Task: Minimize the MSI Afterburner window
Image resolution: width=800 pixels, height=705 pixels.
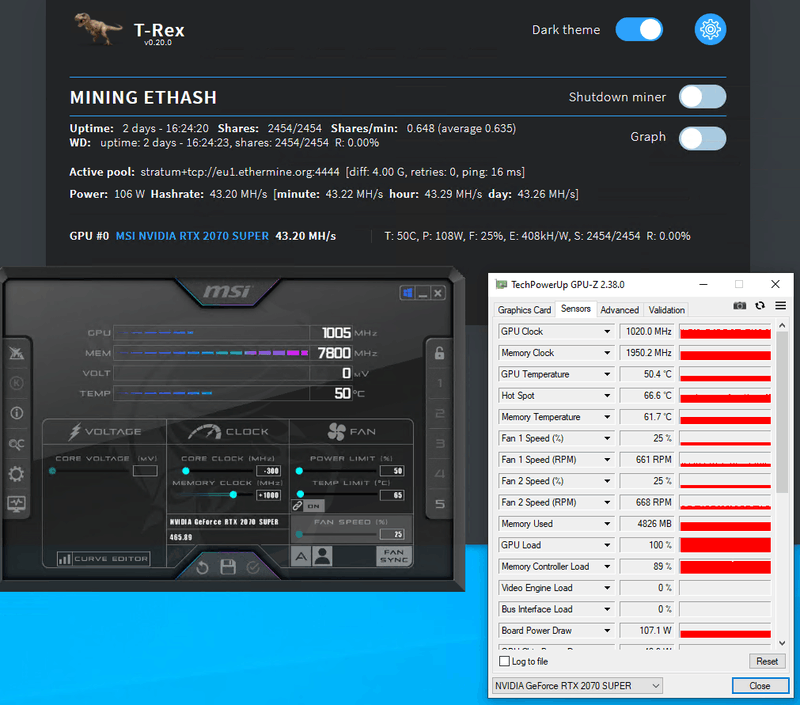Action: pos(422,293)
